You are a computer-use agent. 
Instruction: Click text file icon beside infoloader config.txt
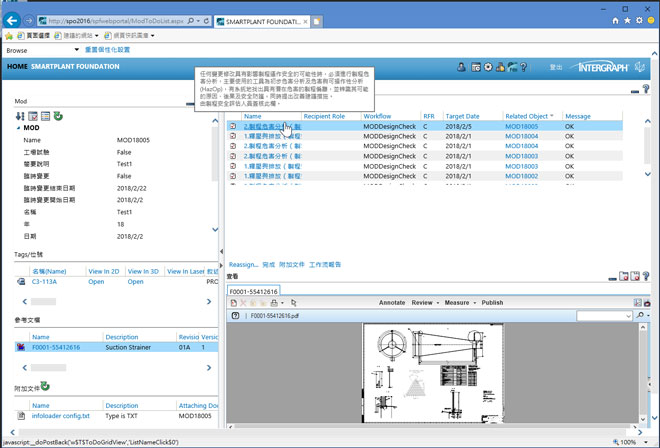pos(21,416)
